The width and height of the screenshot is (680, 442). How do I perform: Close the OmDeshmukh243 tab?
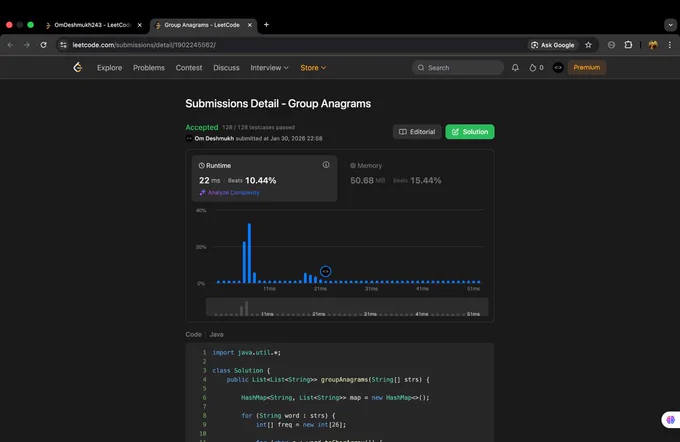tap(140, 25)
